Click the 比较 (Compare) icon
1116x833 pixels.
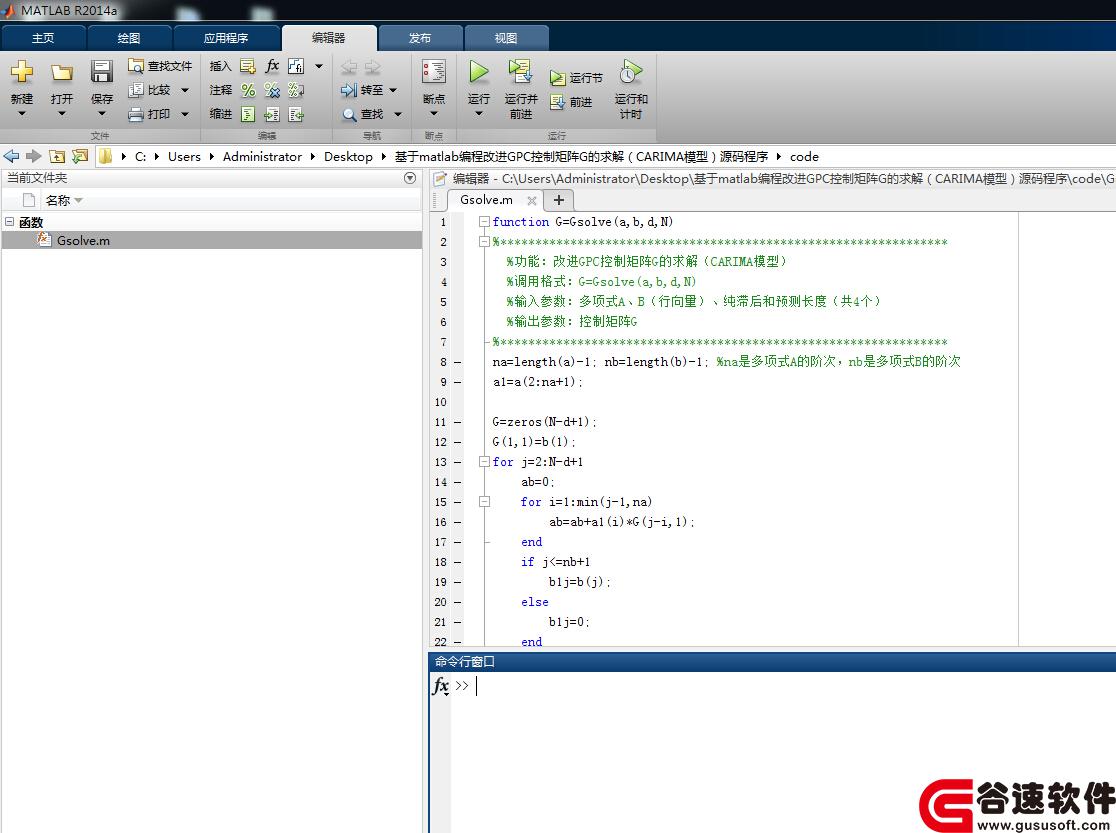click(x=136, y=90)
